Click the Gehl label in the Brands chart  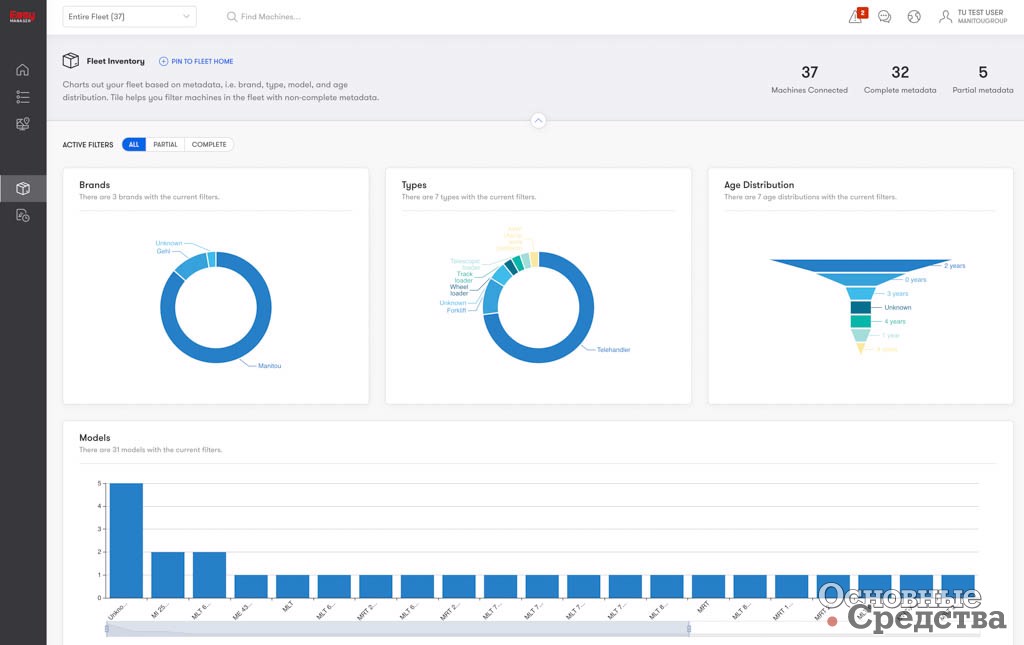click(x=163, y=251)
